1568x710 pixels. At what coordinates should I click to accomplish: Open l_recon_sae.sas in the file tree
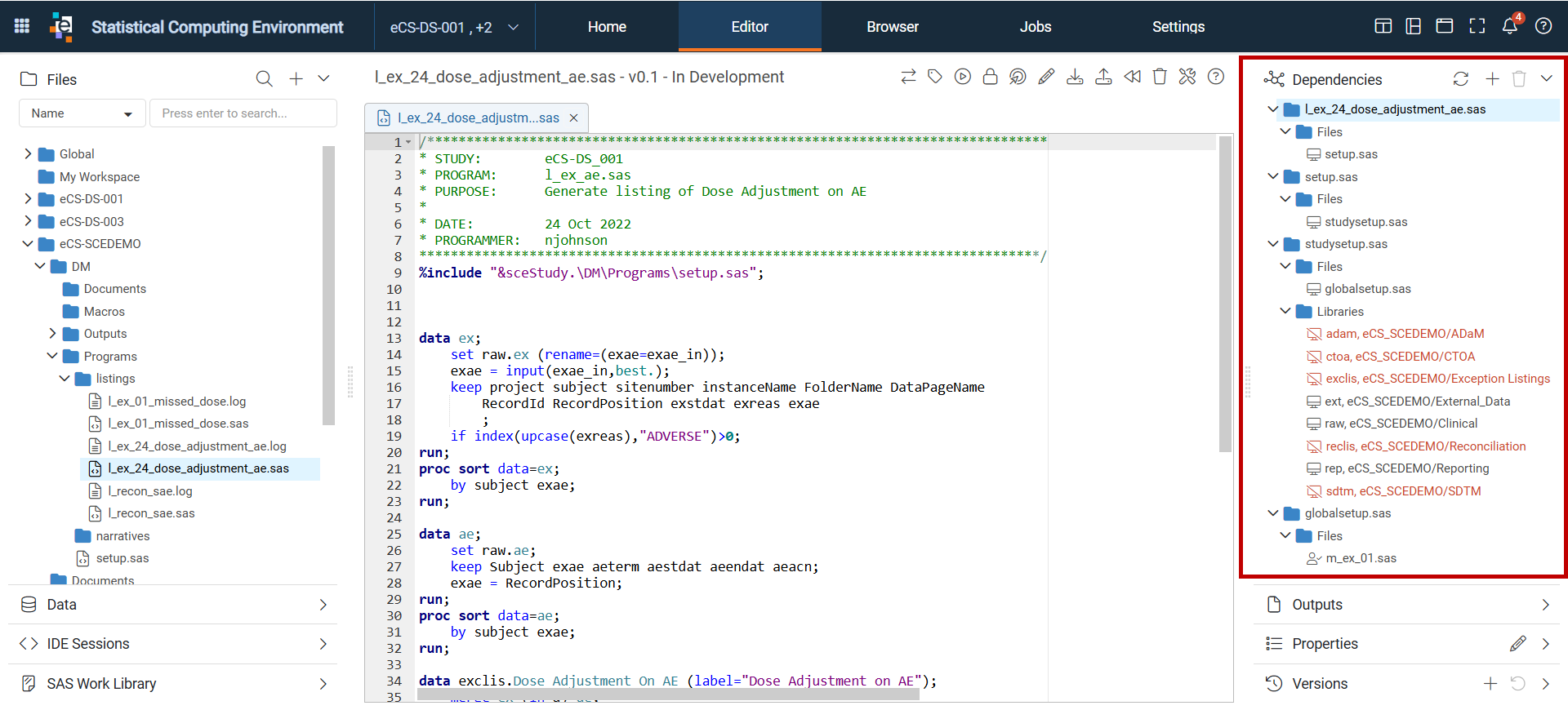click(x=152, y=513)
